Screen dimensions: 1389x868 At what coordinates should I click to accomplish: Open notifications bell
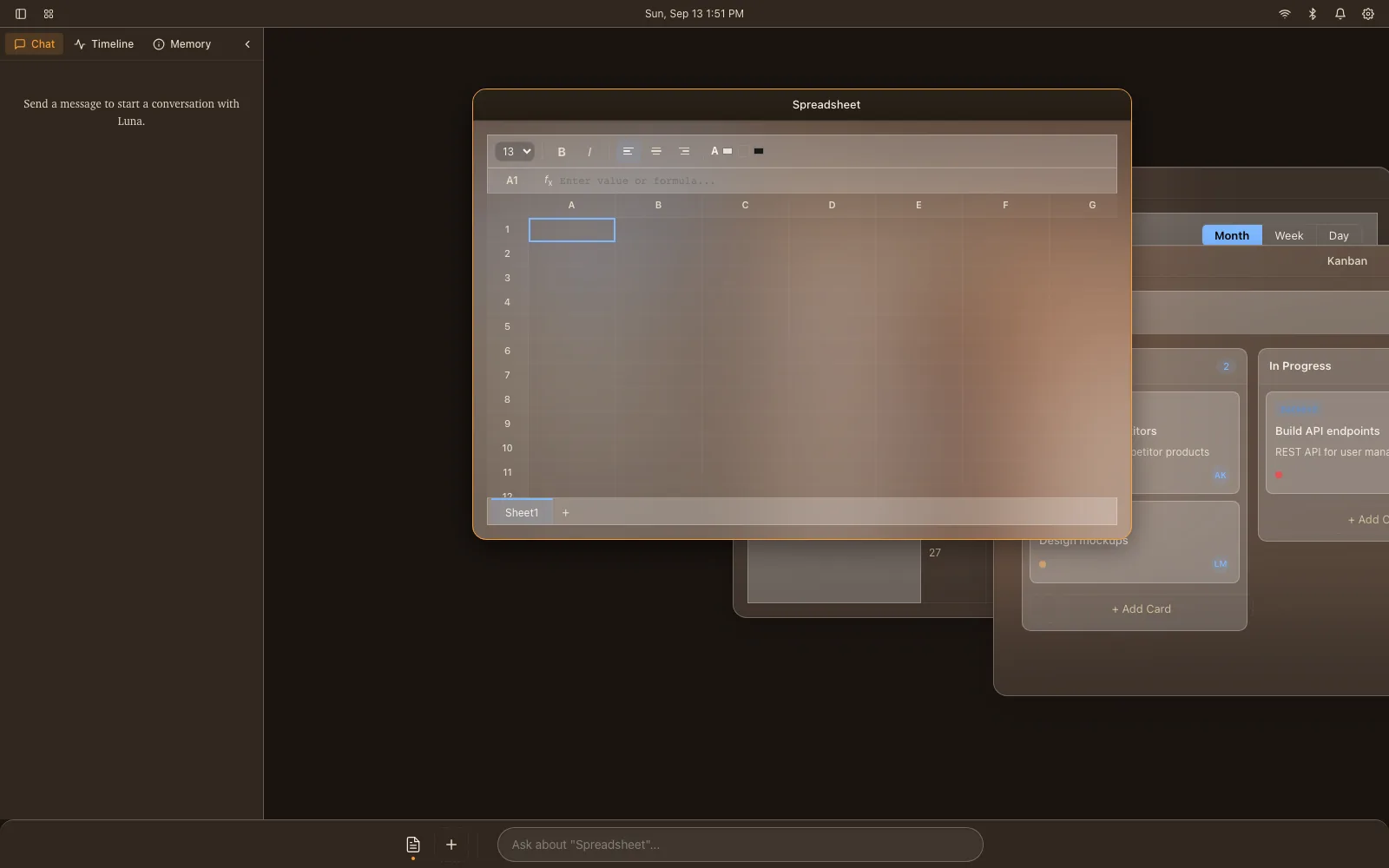1340,14
